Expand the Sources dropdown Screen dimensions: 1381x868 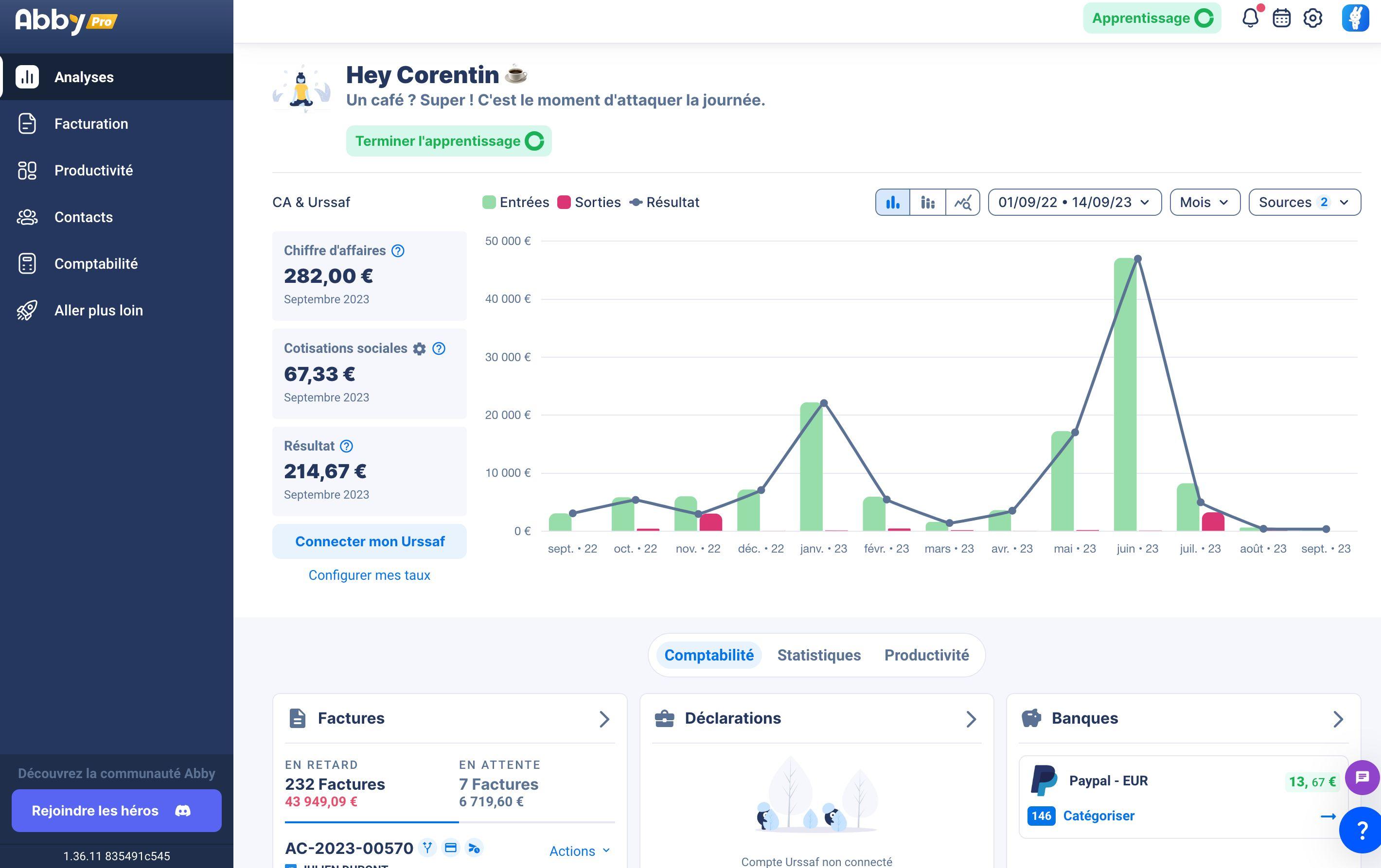1304,202
